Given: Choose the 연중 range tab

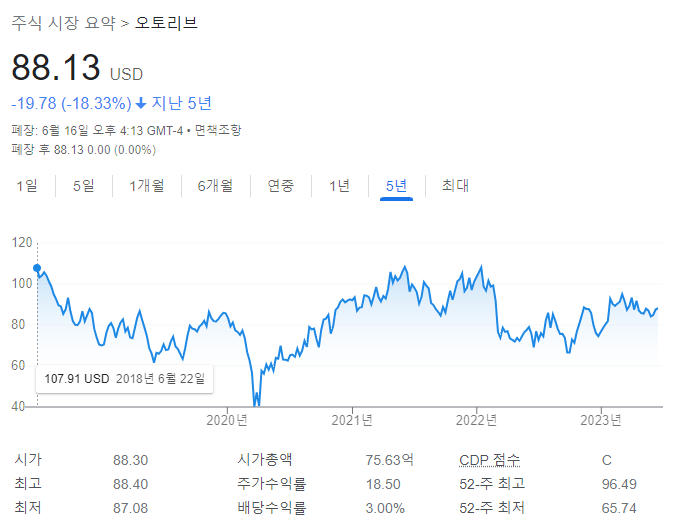Looking at the screenshot, I should [281, 186].
